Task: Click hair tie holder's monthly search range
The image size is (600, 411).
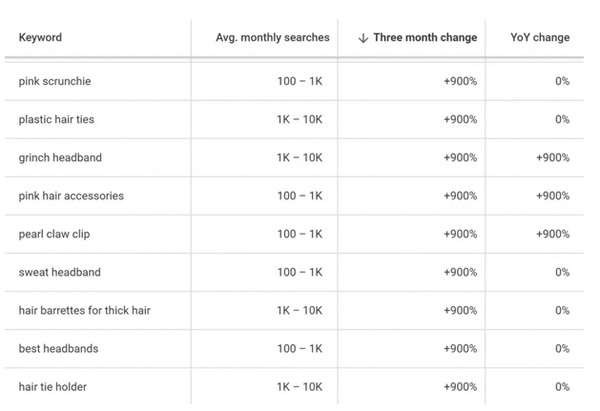Action: tap(300, 386)
